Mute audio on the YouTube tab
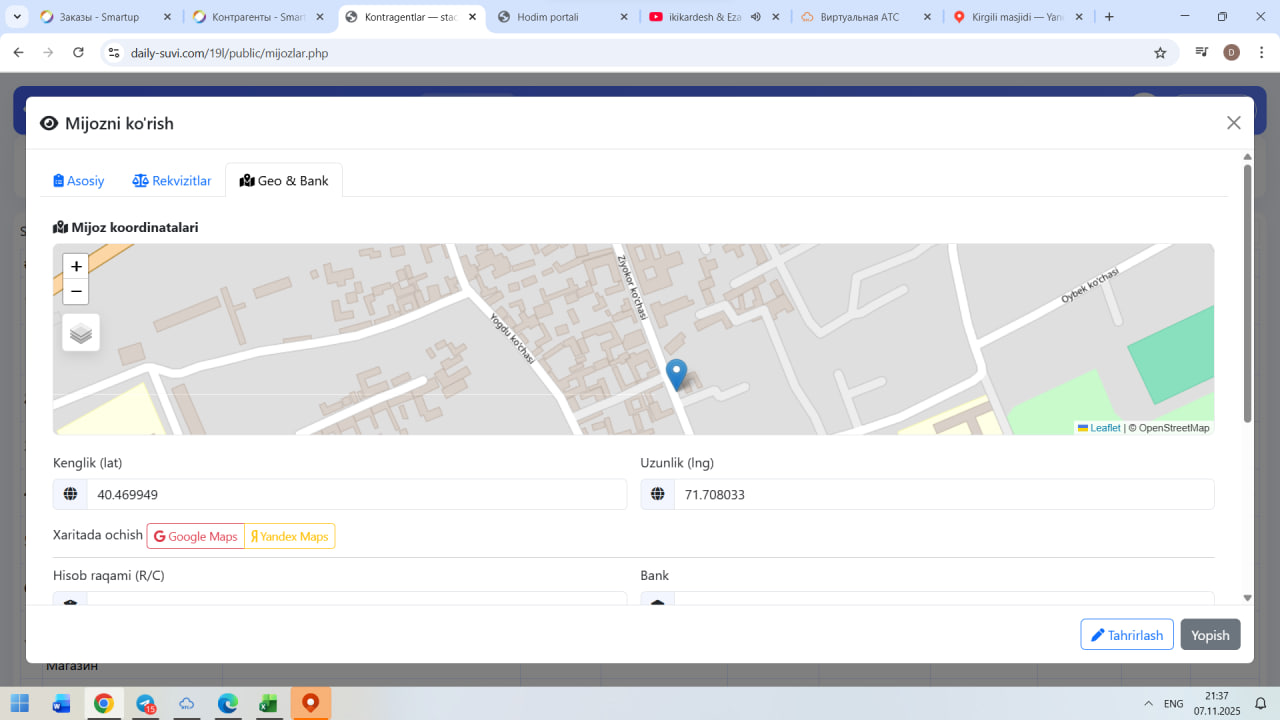 coord(756,17)
